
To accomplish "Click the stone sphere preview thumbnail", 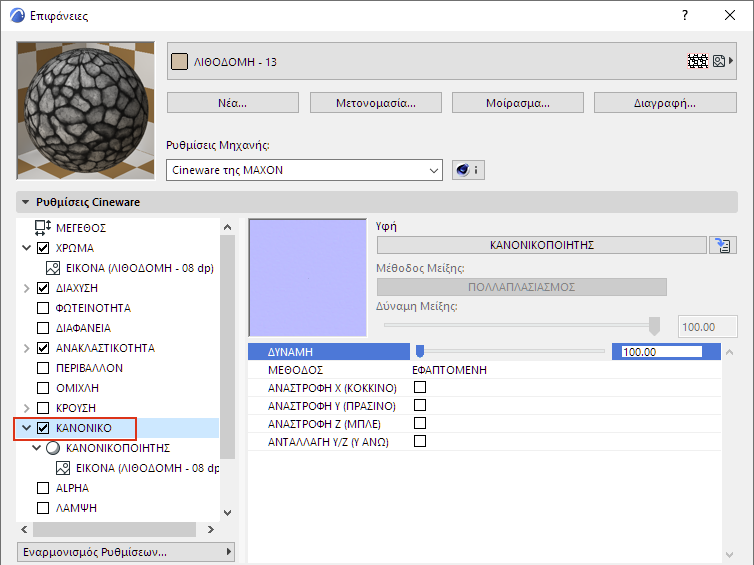I will [x=86, y=111].
